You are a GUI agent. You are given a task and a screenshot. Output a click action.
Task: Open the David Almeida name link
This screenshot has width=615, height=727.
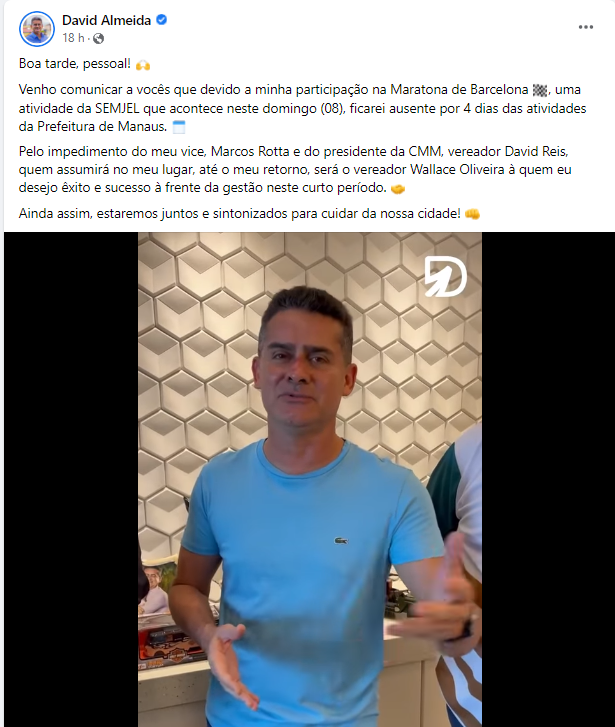107,20
